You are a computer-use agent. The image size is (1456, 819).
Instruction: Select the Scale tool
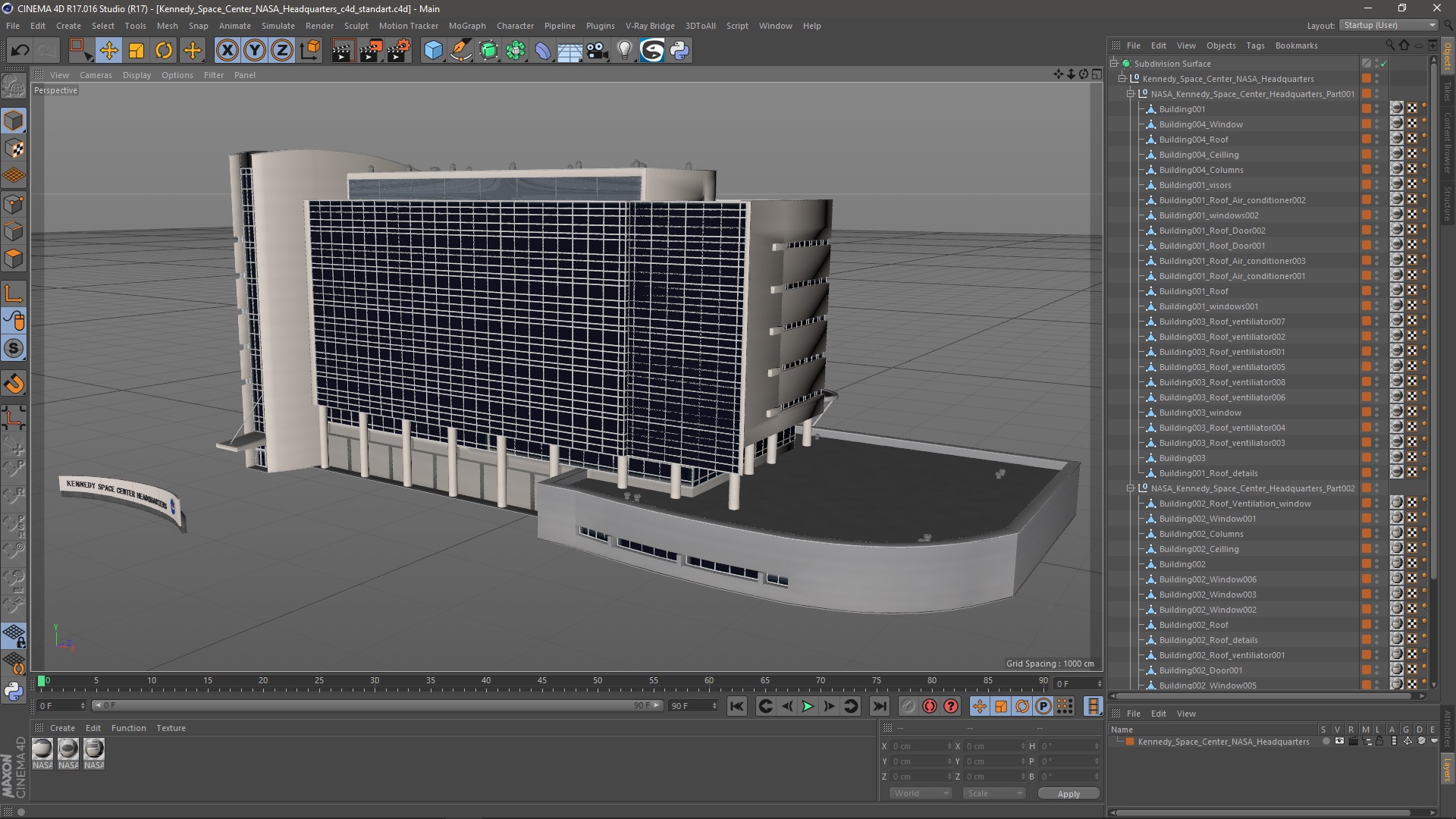pyautogui.click(x=136, y=51)
